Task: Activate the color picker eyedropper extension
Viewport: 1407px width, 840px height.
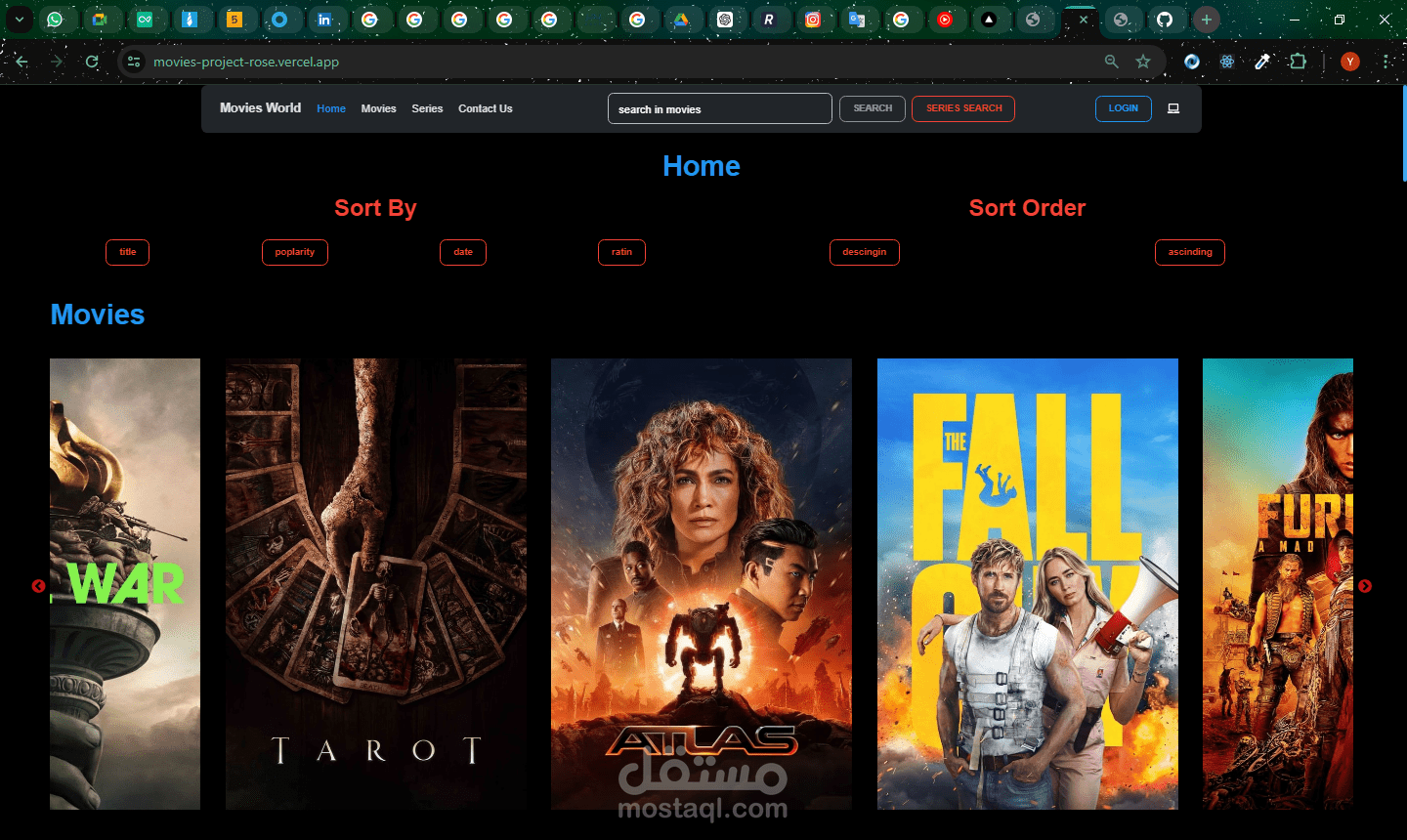Action: (x=1262, y=62)
